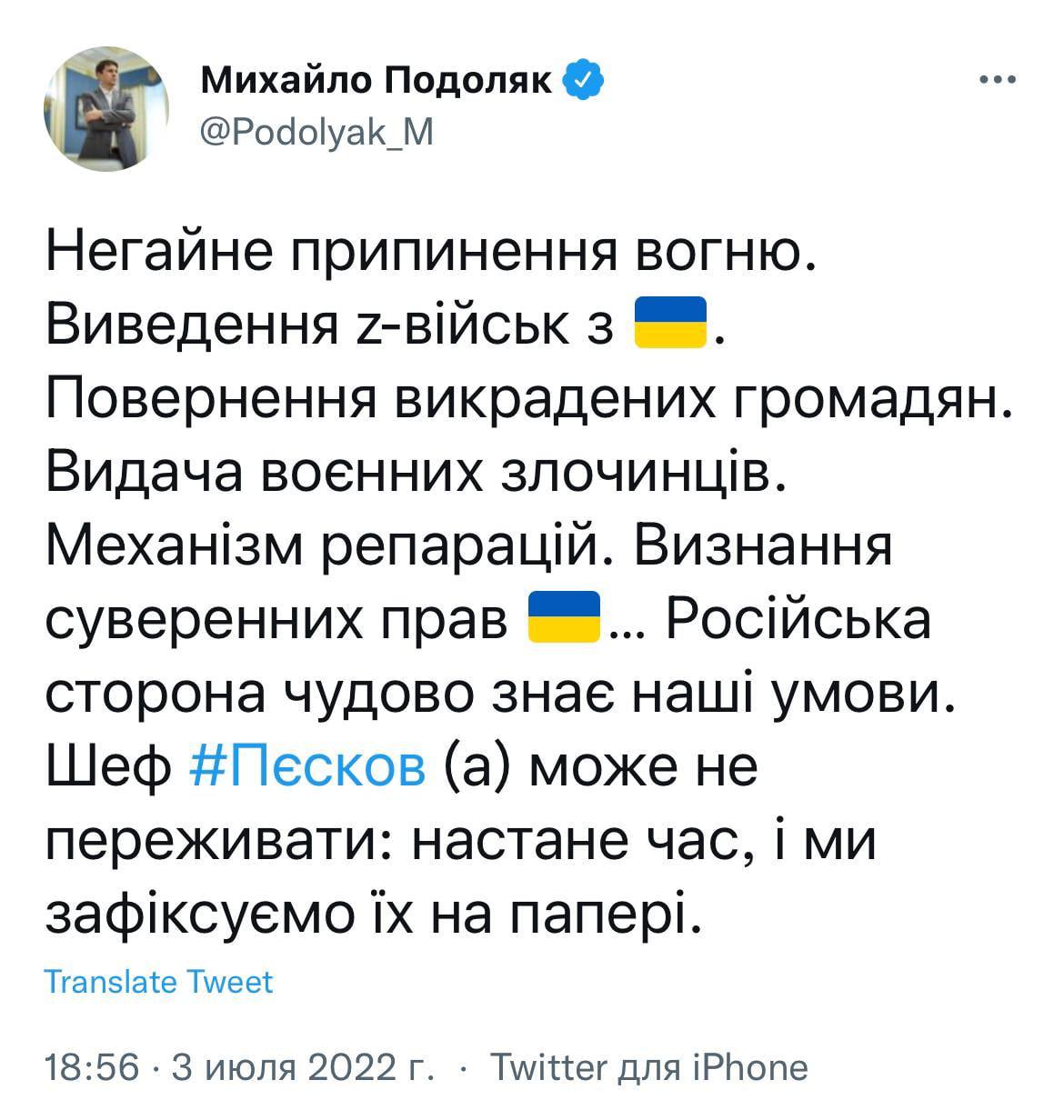Open Михайло Подоляк's profile avatar

(105, 107)
